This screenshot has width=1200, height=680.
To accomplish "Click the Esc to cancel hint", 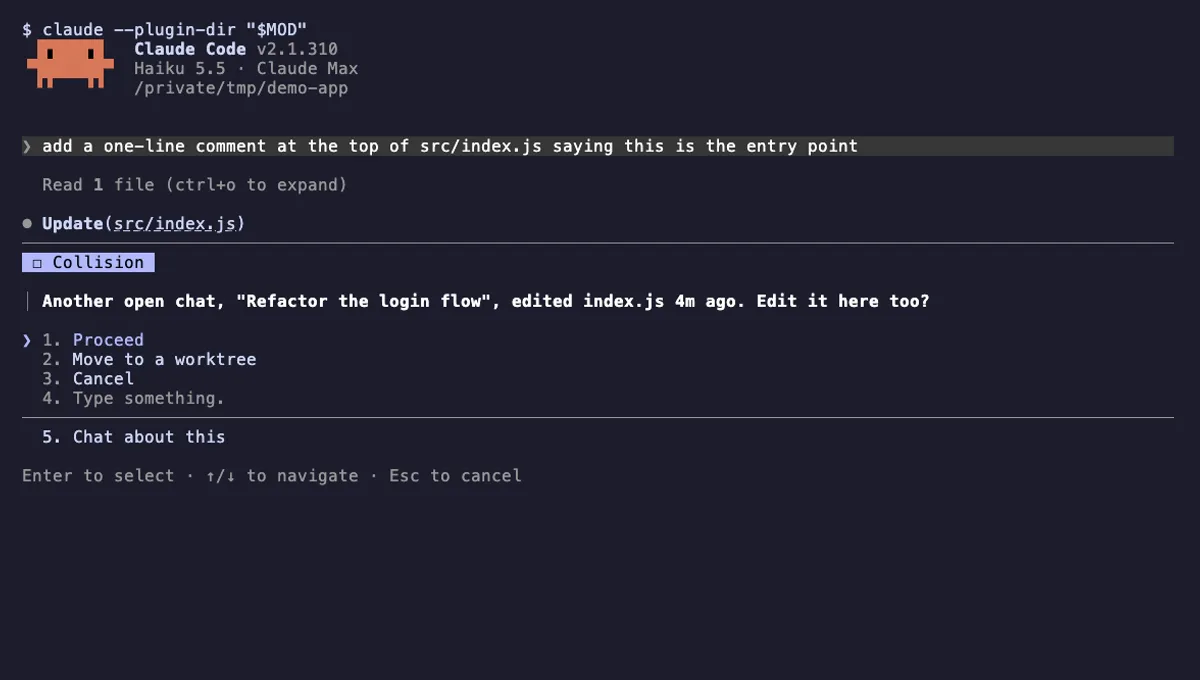I will pos(455,476).
